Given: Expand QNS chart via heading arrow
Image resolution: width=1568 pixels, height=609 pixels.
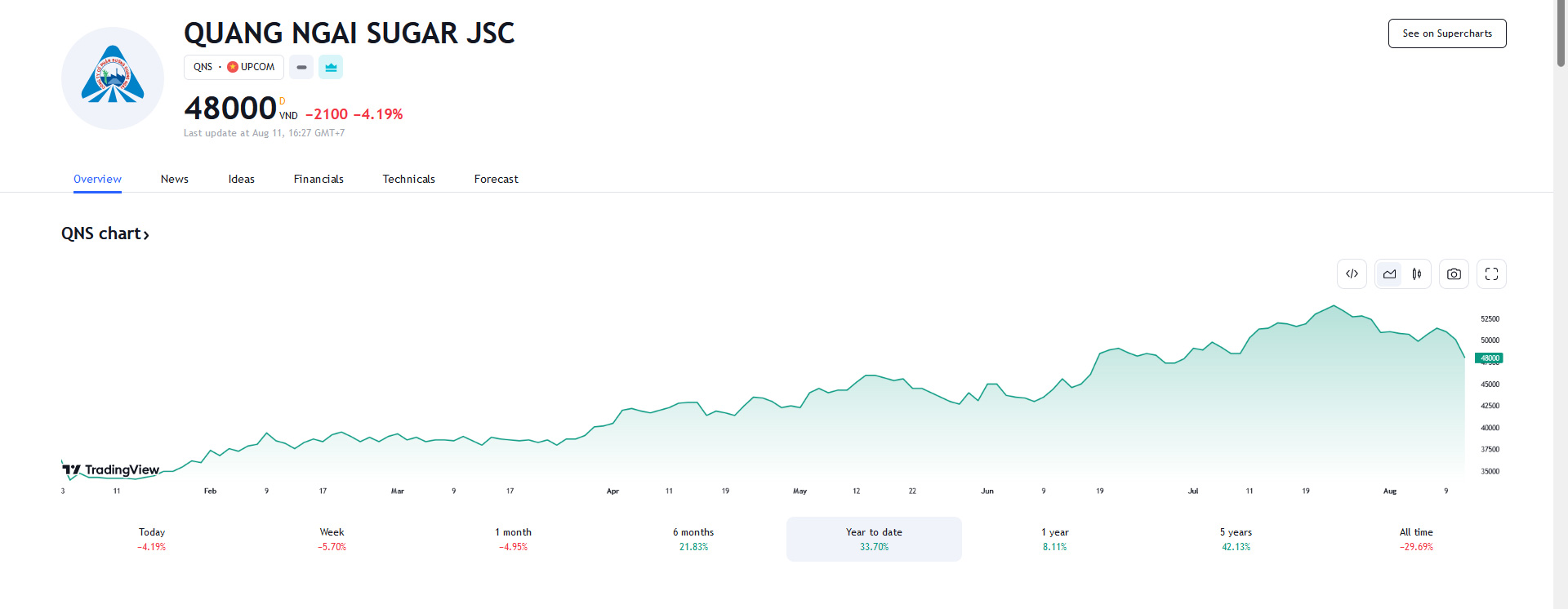Looking at the screenshot, I should 146,235.
